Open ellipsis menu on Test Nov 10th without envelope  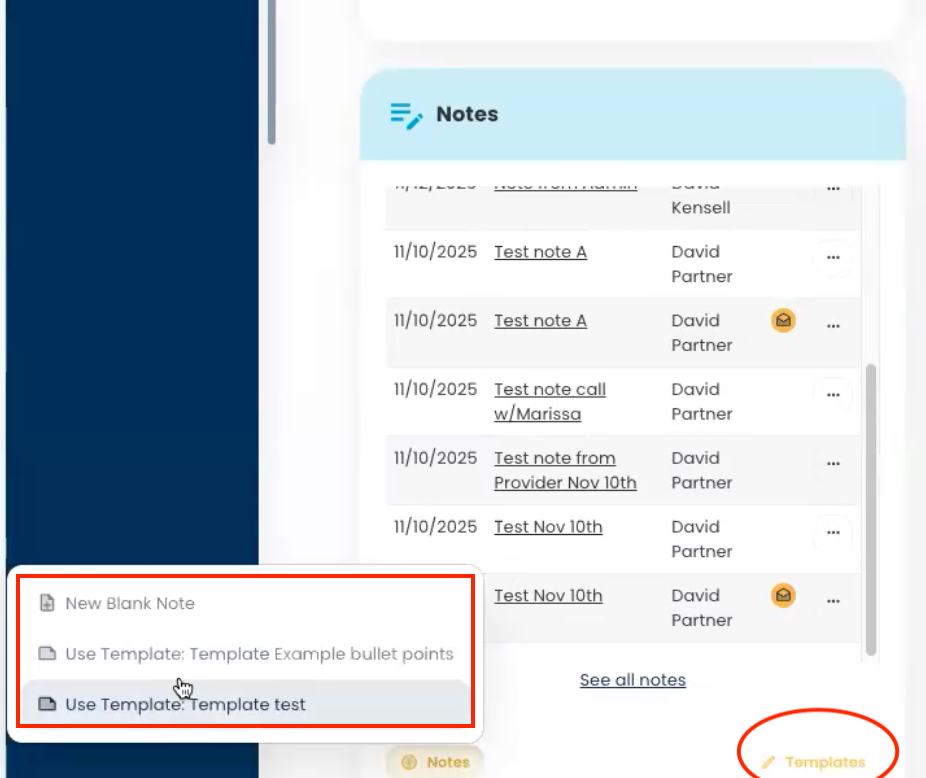click(x=832, y=533)
